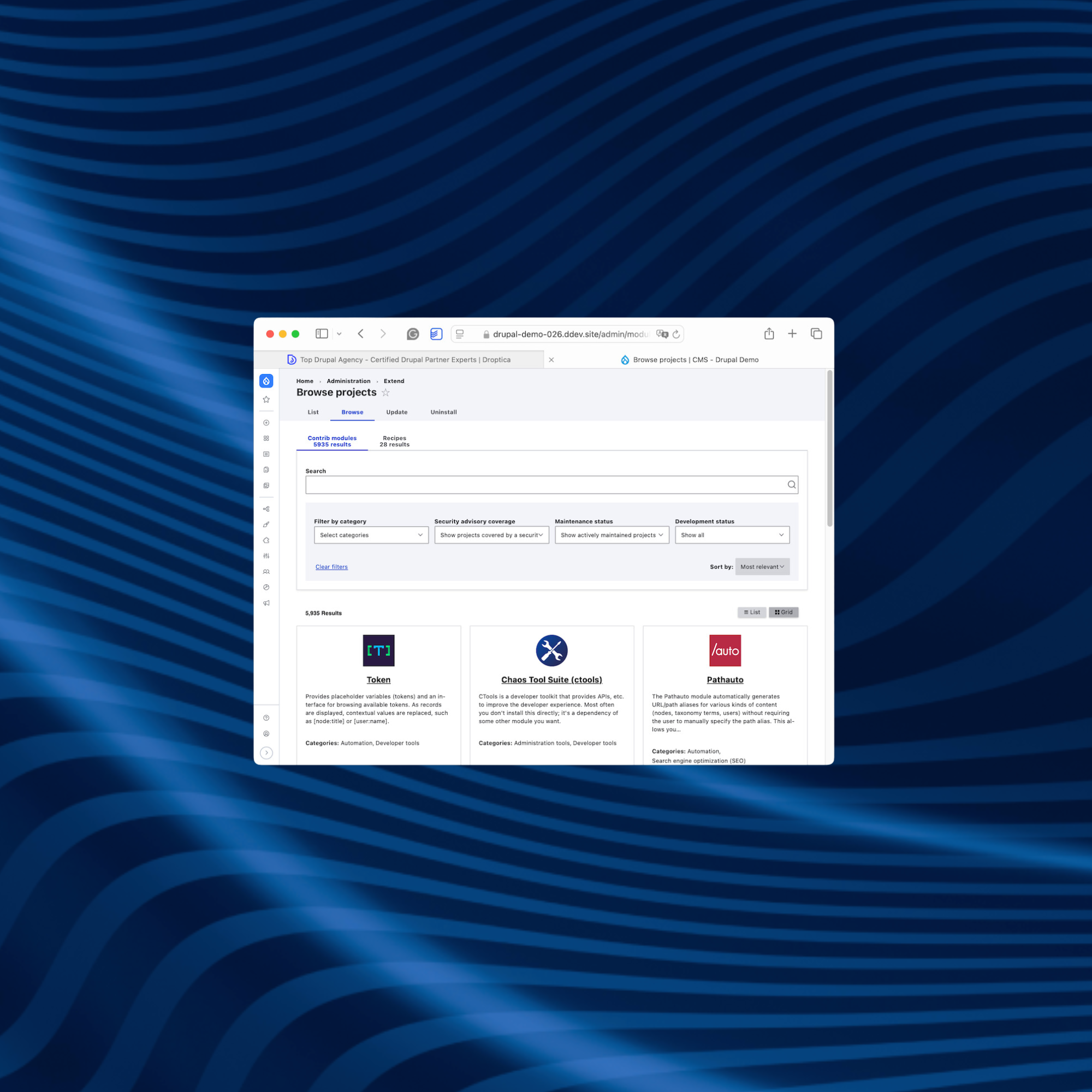This screenshot has width=1092, height=1092.
Task: Open the Update tab
Action: coord(397,412)
